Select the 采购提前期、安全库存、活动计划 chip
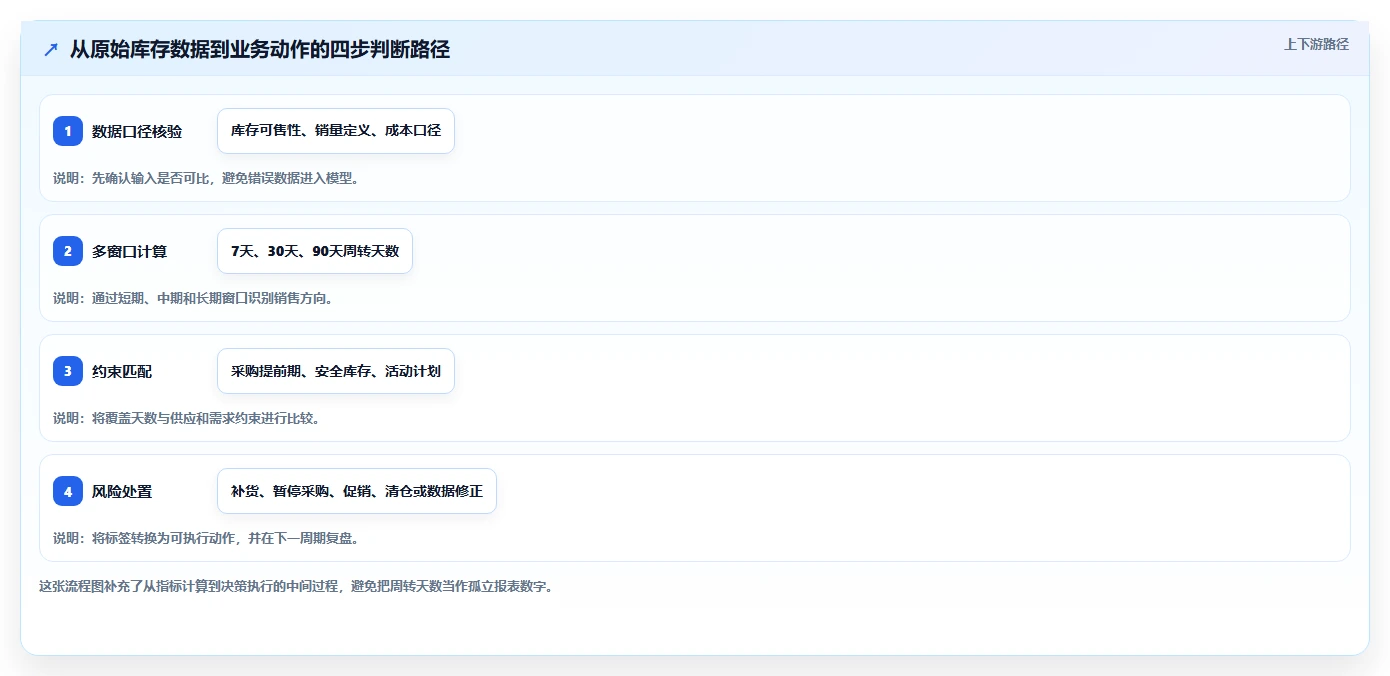 (336, 371)
